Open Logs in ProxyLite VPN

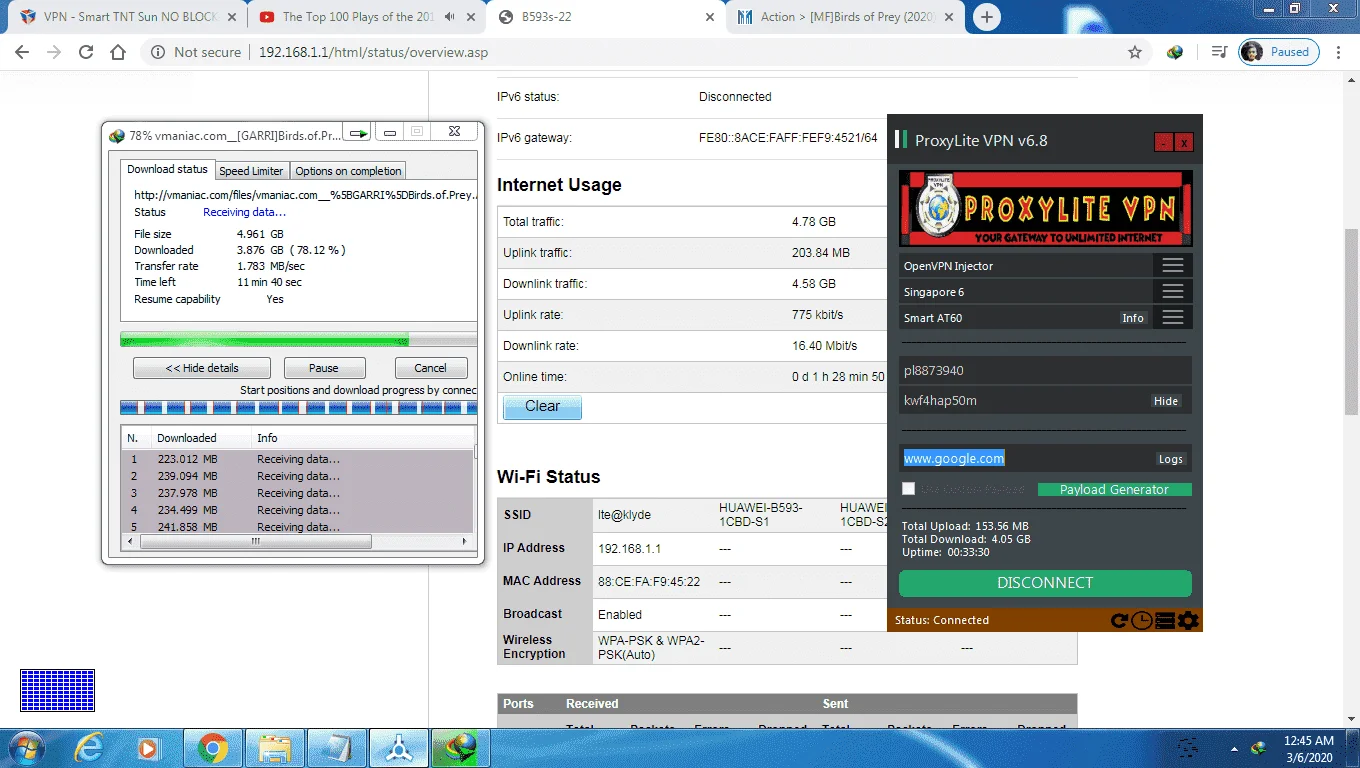coord(1171,459)
